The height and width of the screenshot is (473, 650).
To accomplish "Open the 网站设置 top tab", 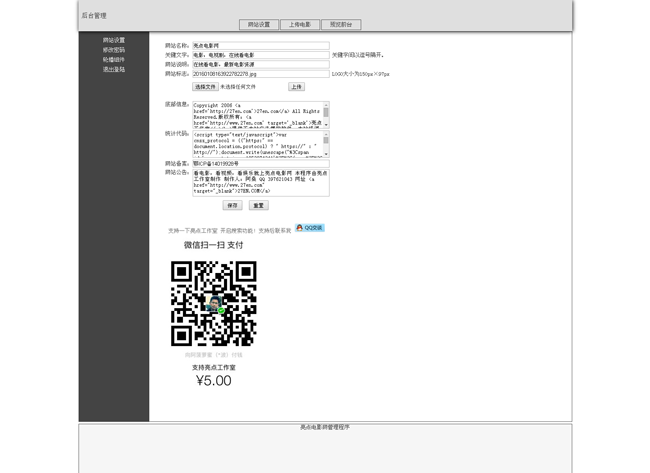I will pos(259,25).
